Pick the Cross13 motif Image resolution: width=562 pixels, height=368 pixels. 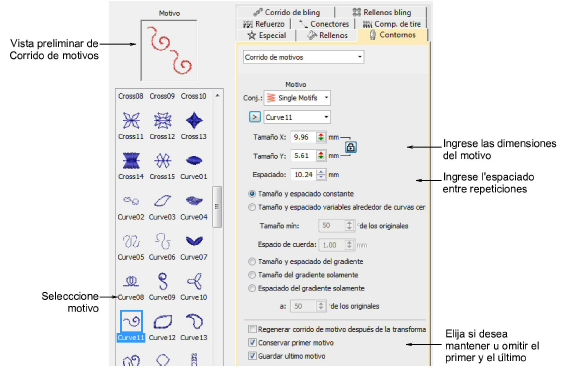pos(194,121)
